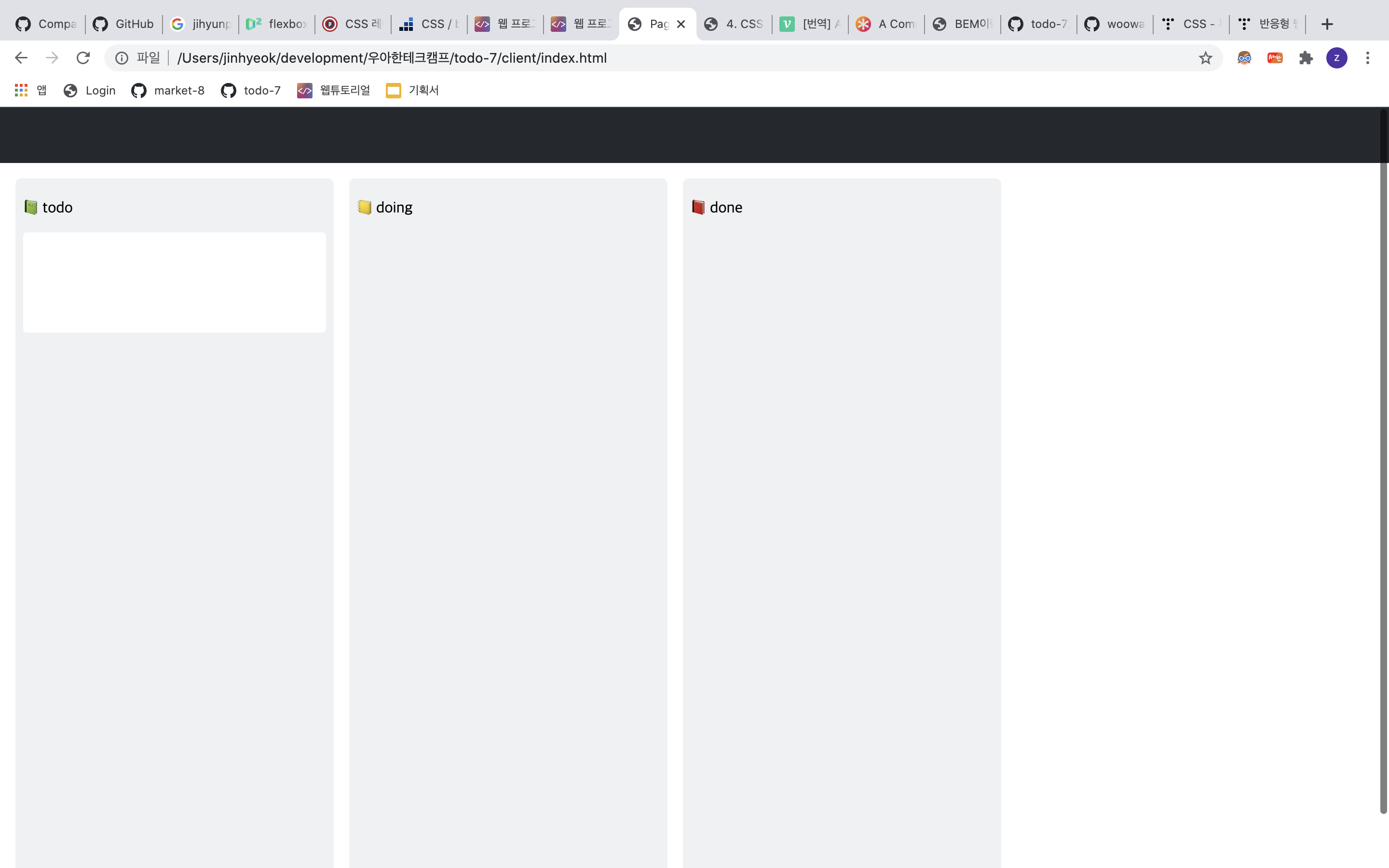The height and width of the screenshot is (868, 1389).
Task: Close the active Pag tab
Action: click(681, 24)
